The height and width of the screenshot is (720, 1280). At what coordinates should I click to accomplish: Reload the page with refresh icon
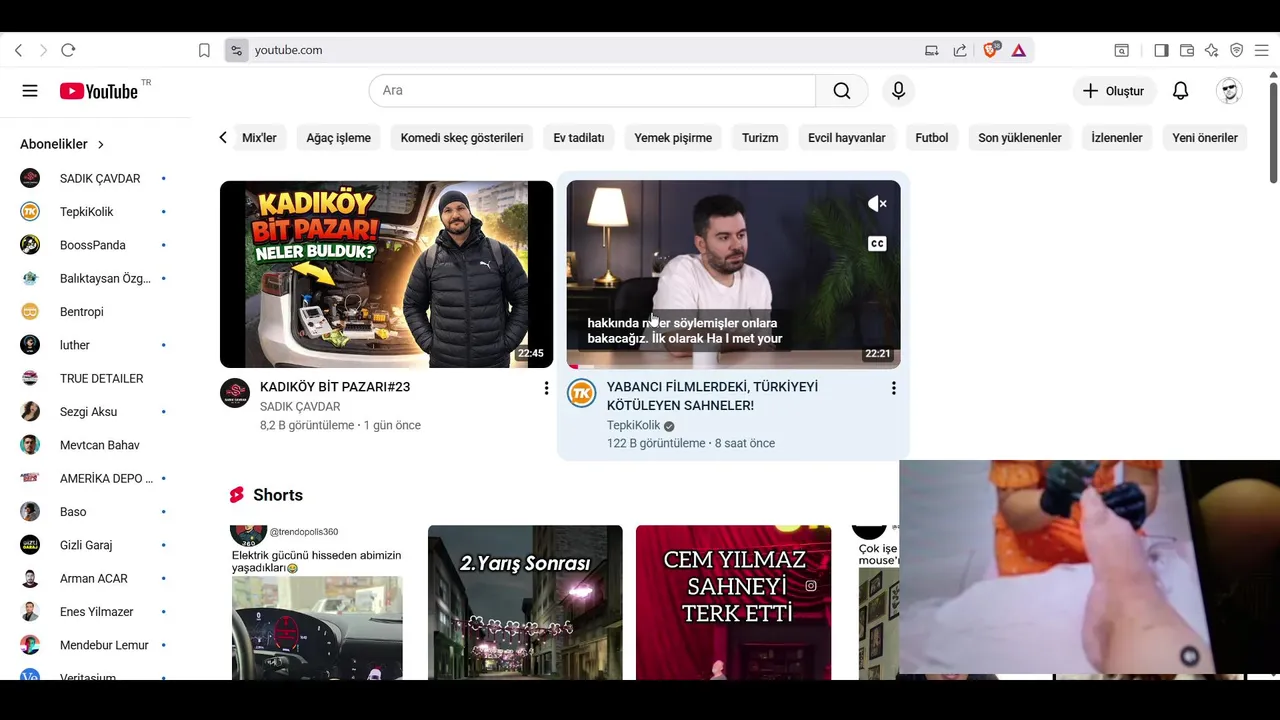(68, 50)
